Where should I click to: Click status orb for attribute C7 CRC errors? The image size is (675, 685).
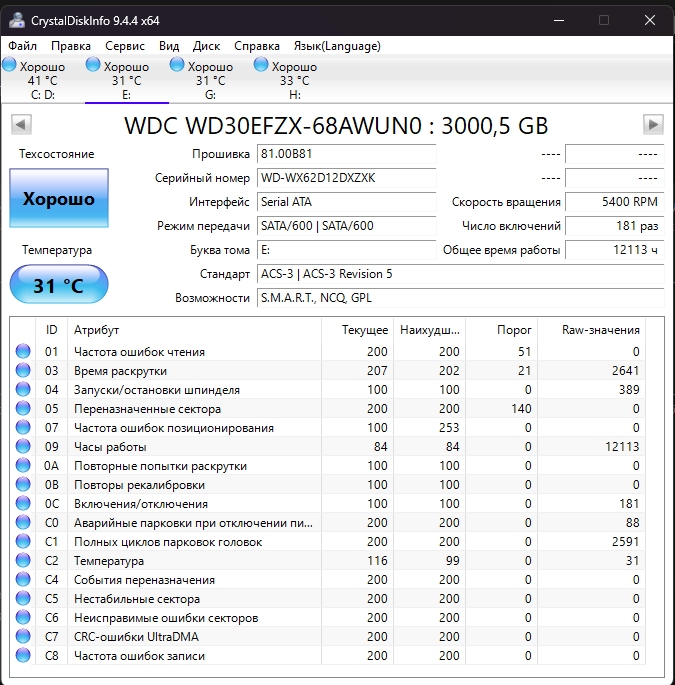pos(23,637)
